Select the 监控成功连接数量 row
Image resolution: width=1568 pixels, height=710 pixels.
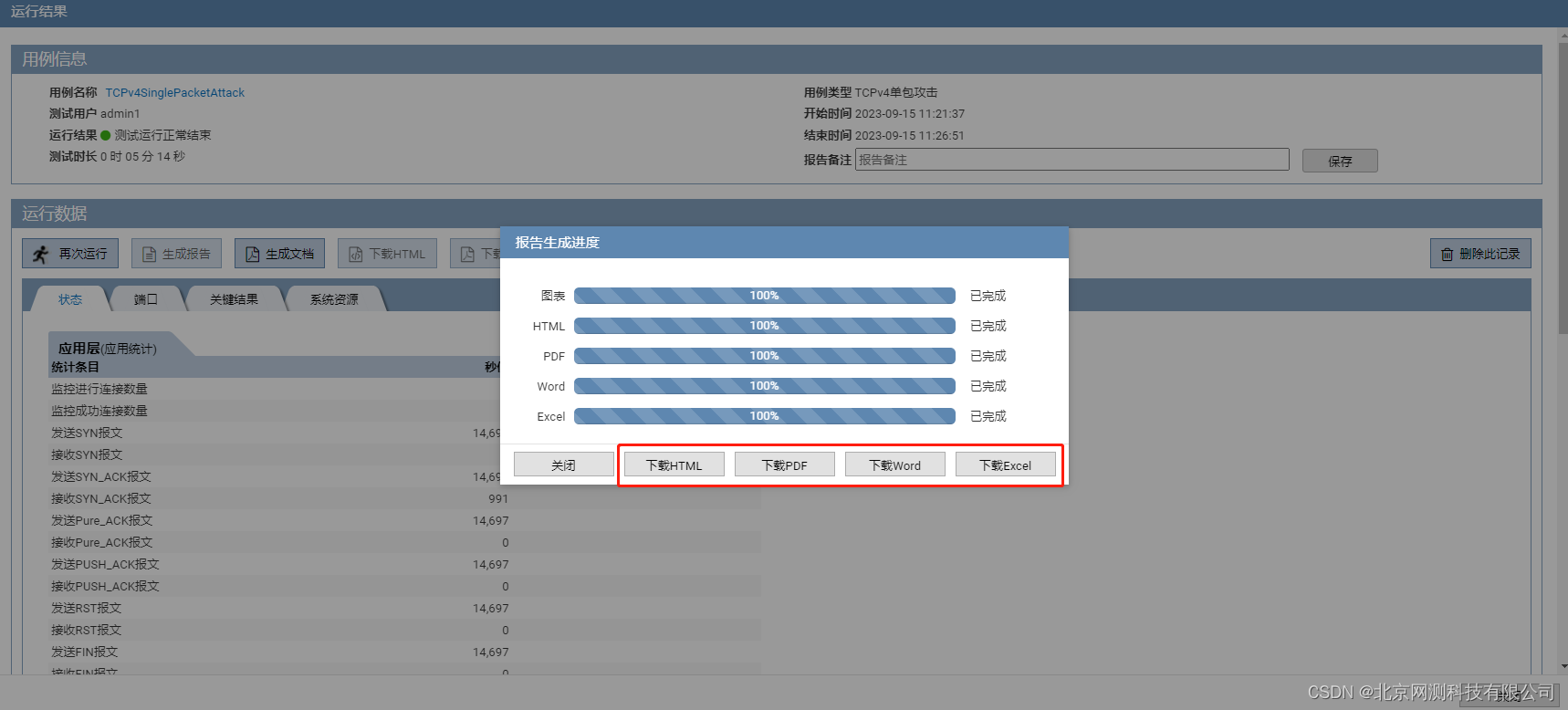(404, 411)
